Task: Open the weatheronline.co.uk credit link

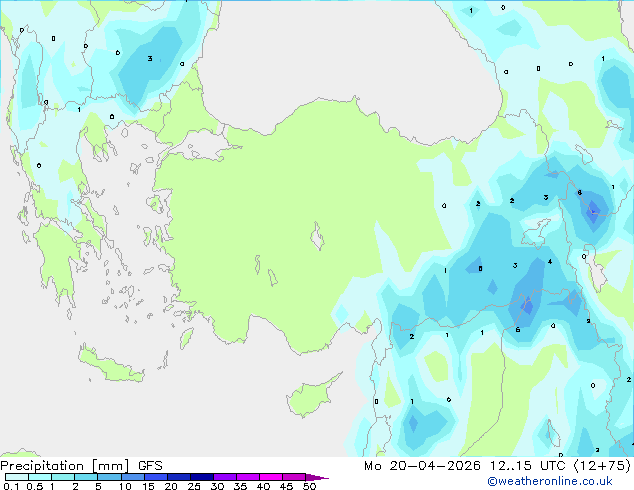Action: pos(550,481)
